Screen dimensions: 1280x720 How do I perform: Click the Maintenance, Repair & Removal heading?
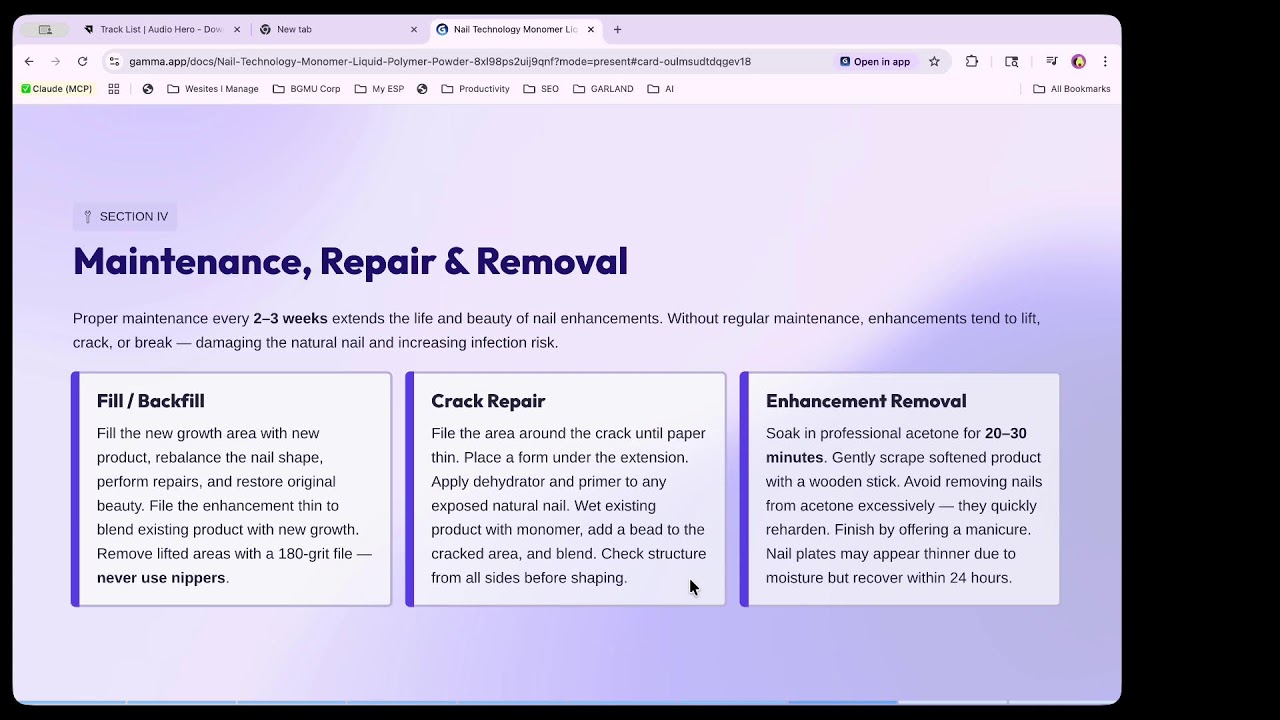coord(350,261)
